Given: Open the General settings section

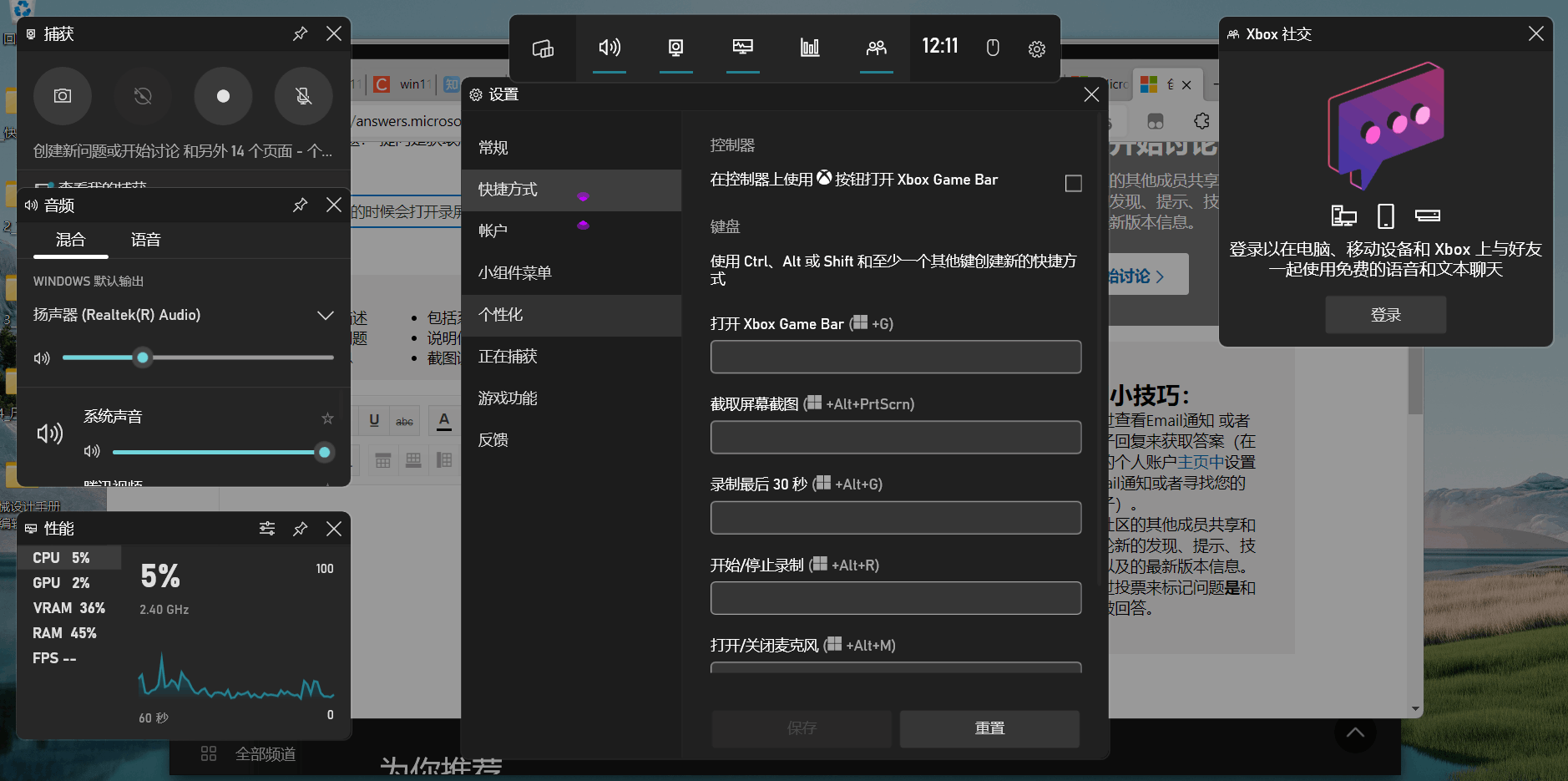Looking at the screenshot, I should pos(571,148).
